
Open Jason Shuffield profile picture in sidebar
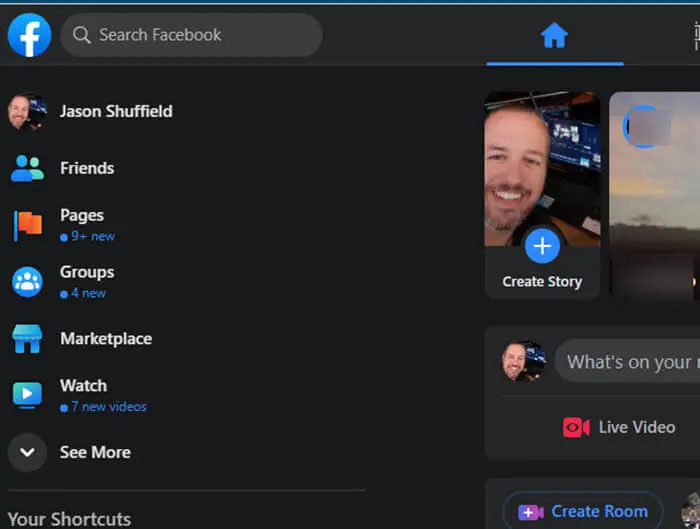[x=27, y=112]
